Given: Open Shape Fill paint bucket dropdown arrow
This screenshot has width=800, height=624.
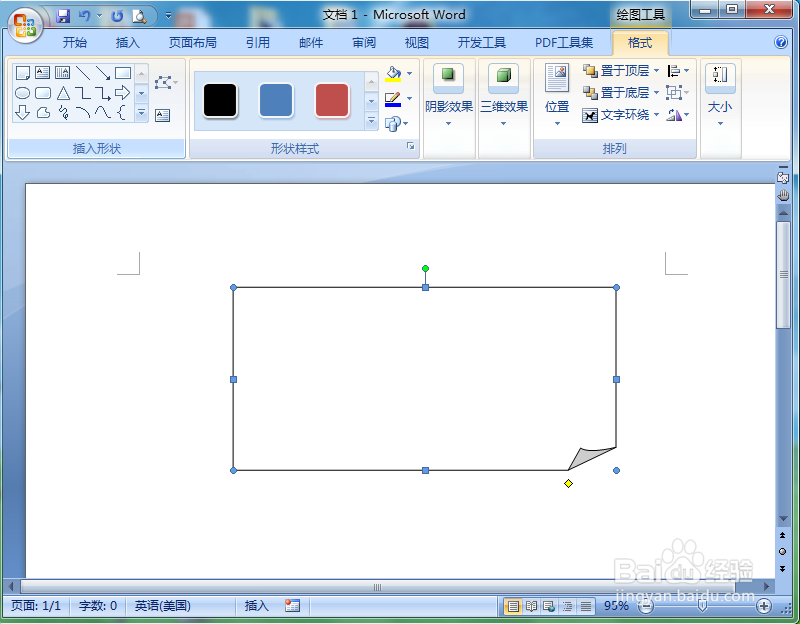Looking at the screenshot, I should click(409, 73).
